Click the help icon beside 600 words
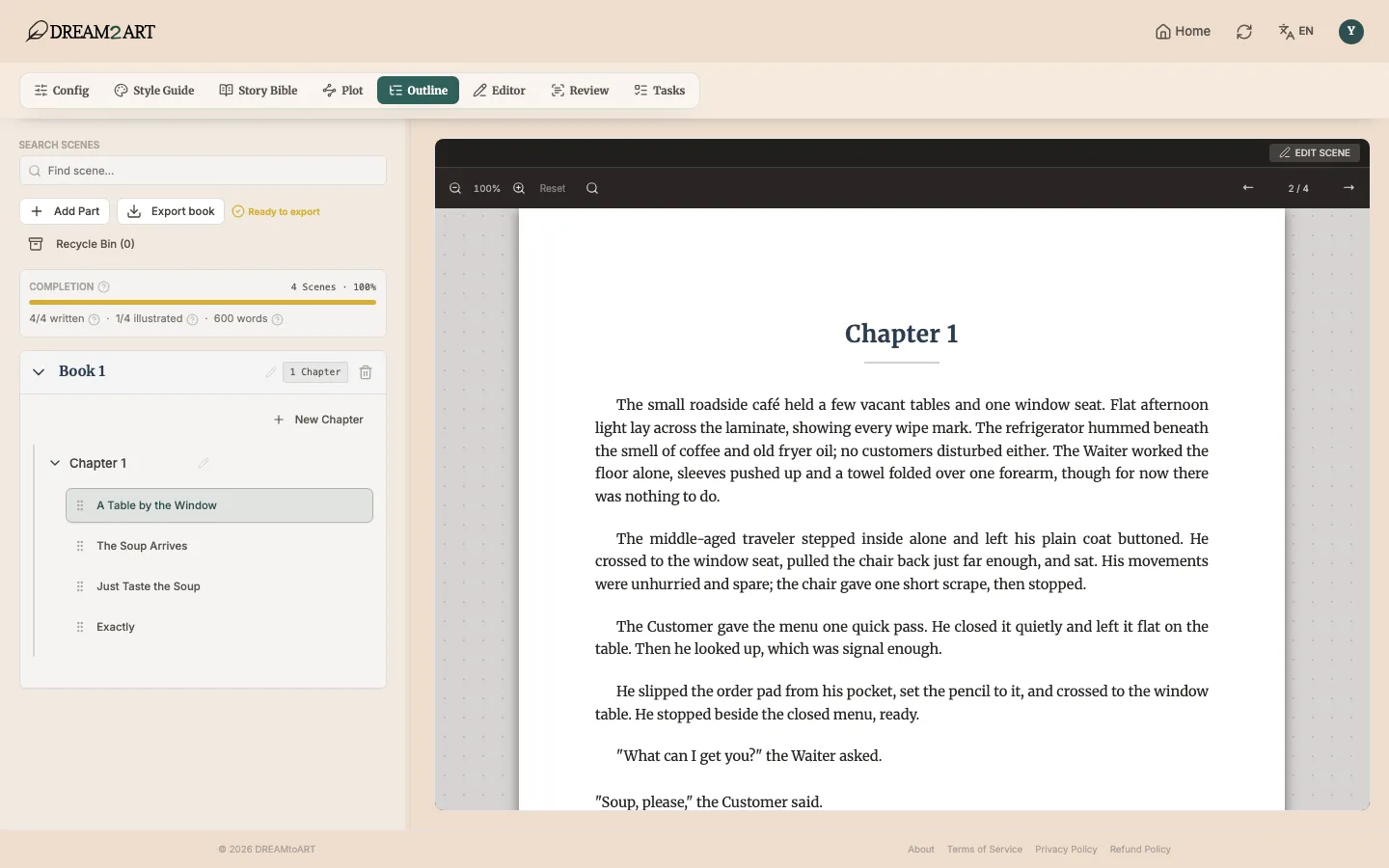Image resolution: width=1389 pixels, height=868 pixels. pos(277,319)
